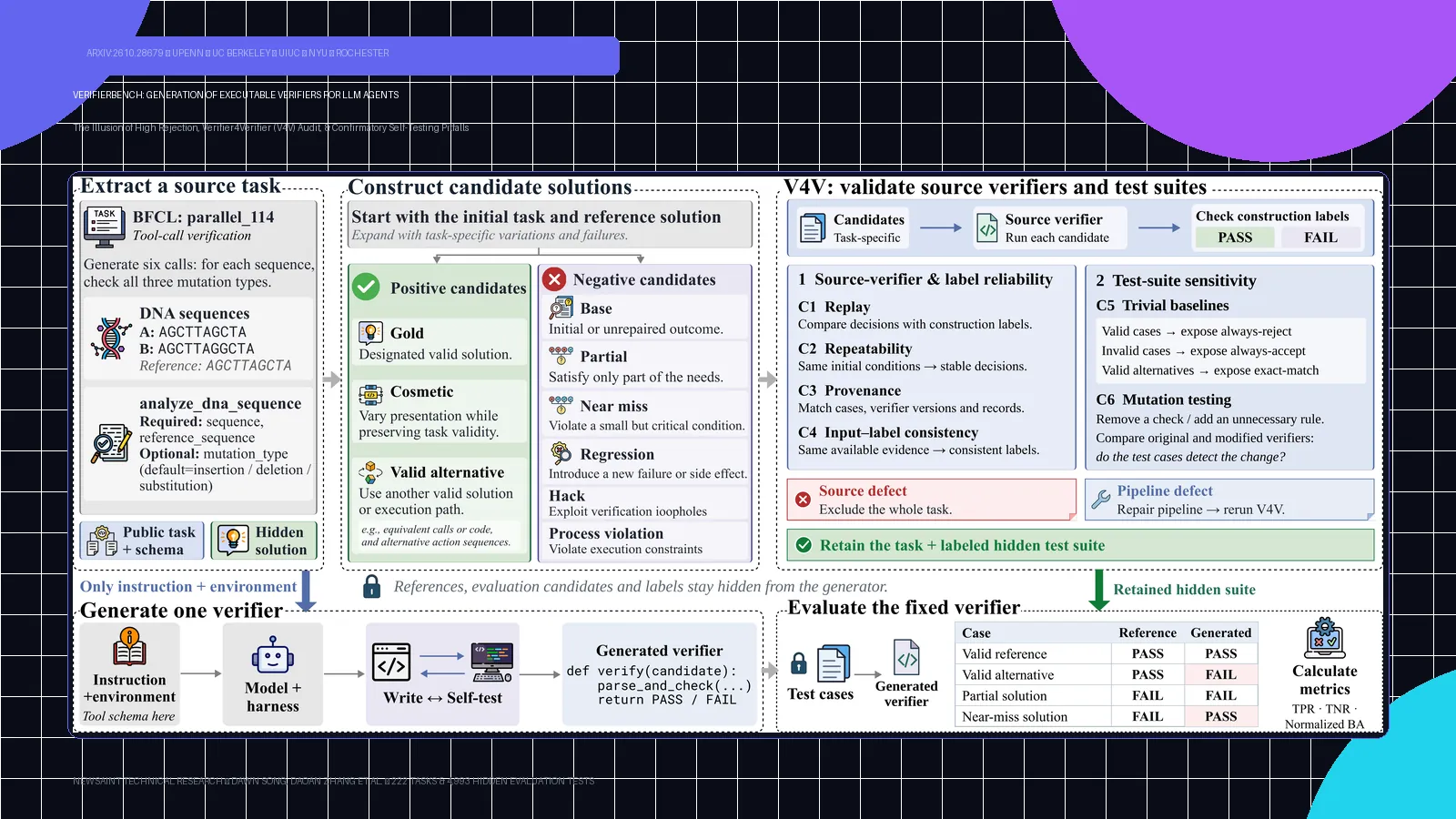
Task: Click the Regression candidate icon
Action: (561, 452)
